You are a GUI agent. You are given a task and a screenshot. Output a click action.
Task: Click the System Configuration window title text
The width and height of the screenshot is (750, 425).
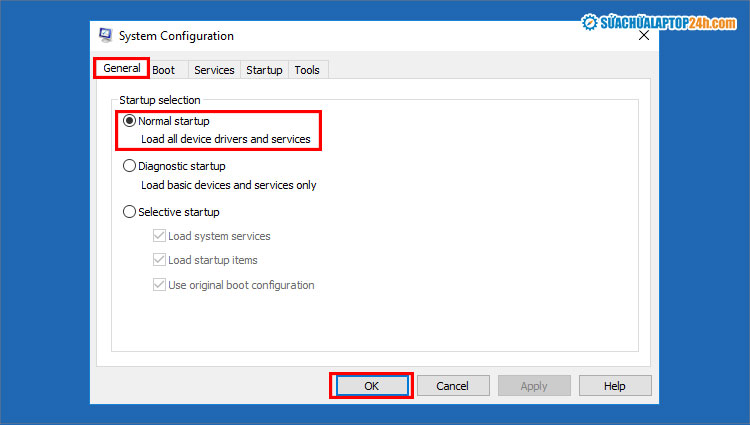click(x=176, y=36)
